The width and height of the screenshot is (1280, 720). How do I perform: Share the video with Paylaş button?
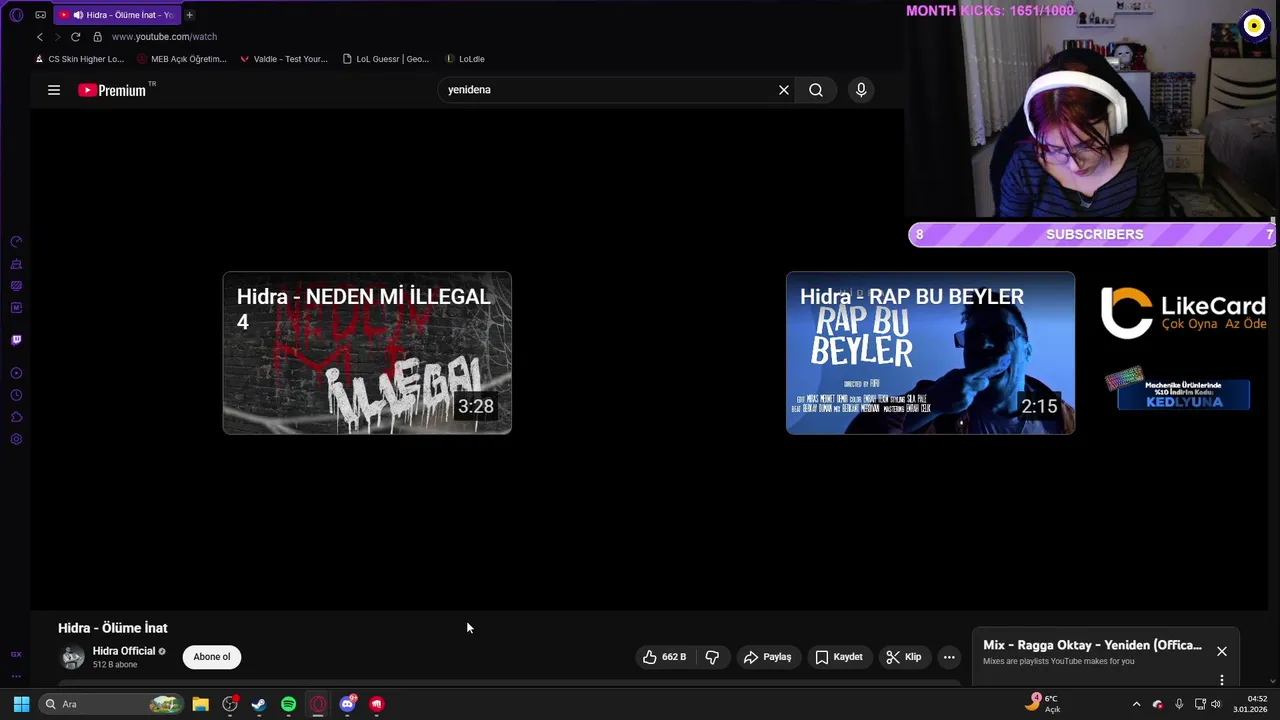(x=767, y=657)
